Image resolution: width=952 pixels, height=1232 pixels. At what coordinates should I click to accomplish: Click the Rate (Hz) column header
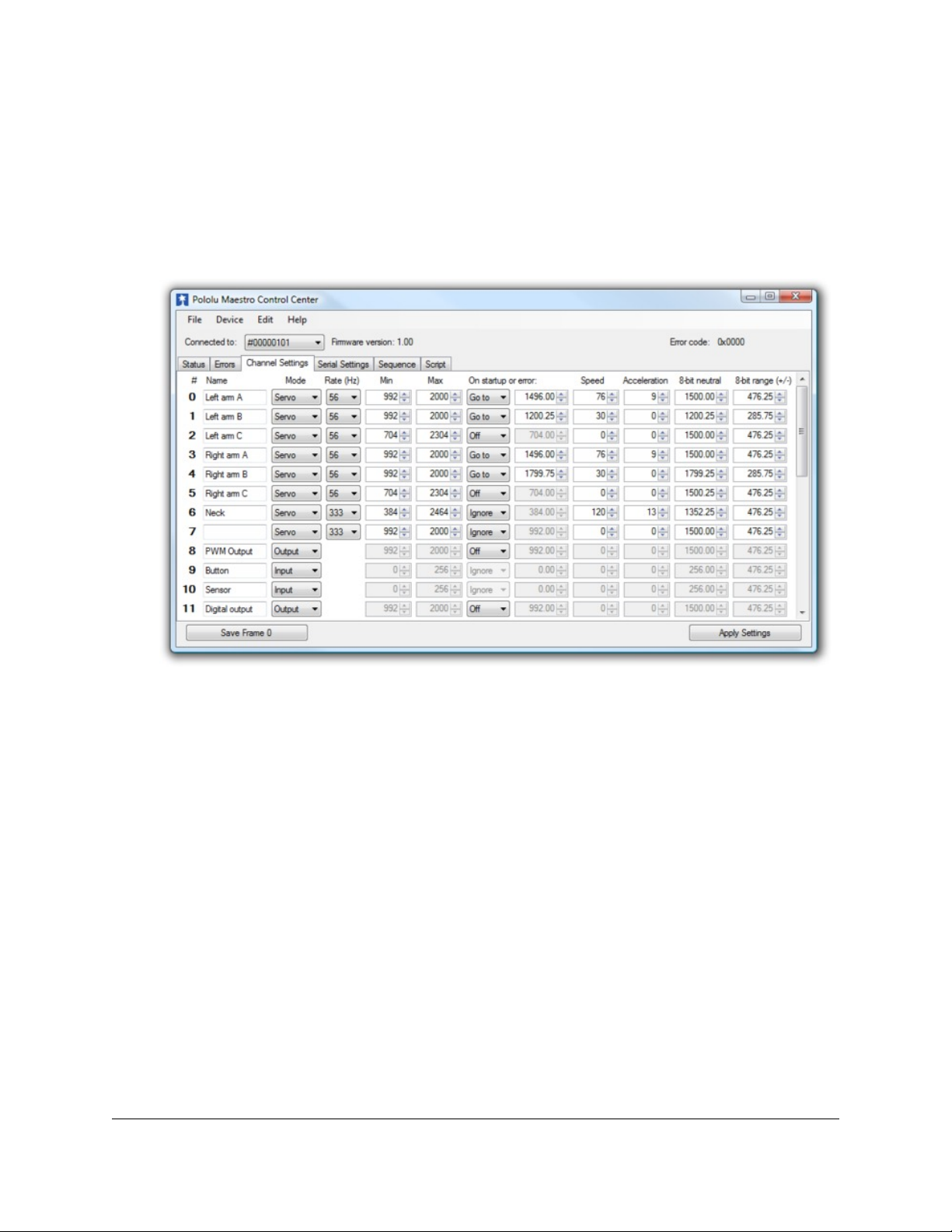[342, 381]
